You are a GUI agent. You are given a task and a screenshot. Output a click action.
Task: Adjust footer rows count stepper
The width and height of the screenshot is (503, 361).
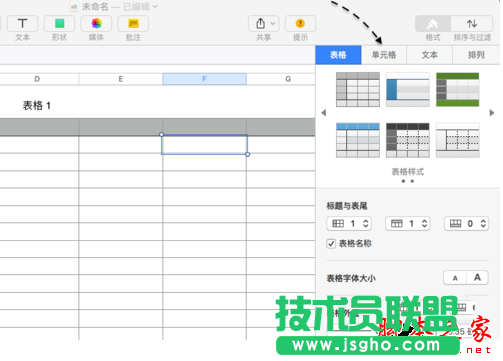coord(483,224)
